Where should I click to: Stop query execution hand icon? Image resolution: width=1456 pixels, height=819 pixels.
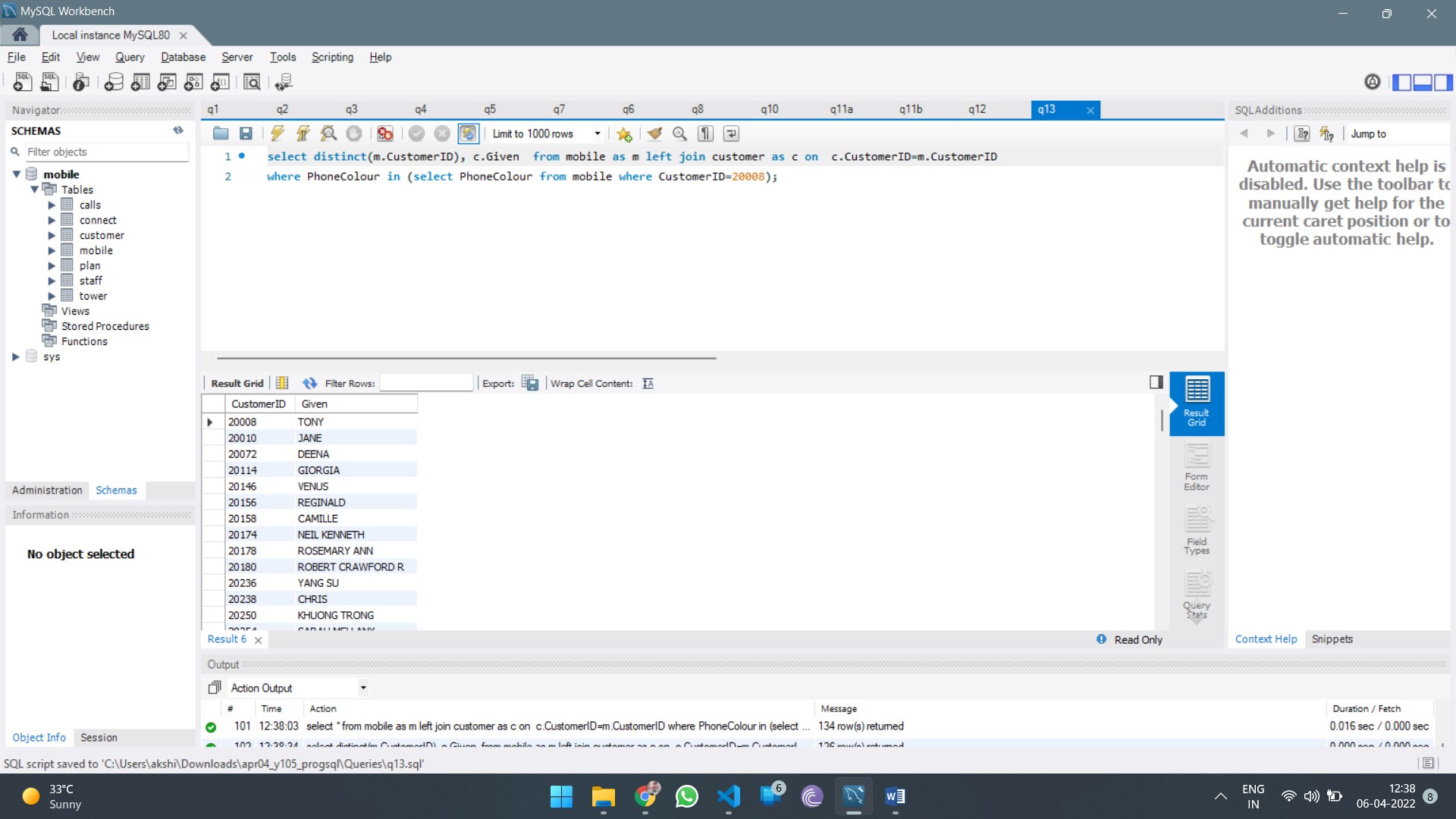354,133
